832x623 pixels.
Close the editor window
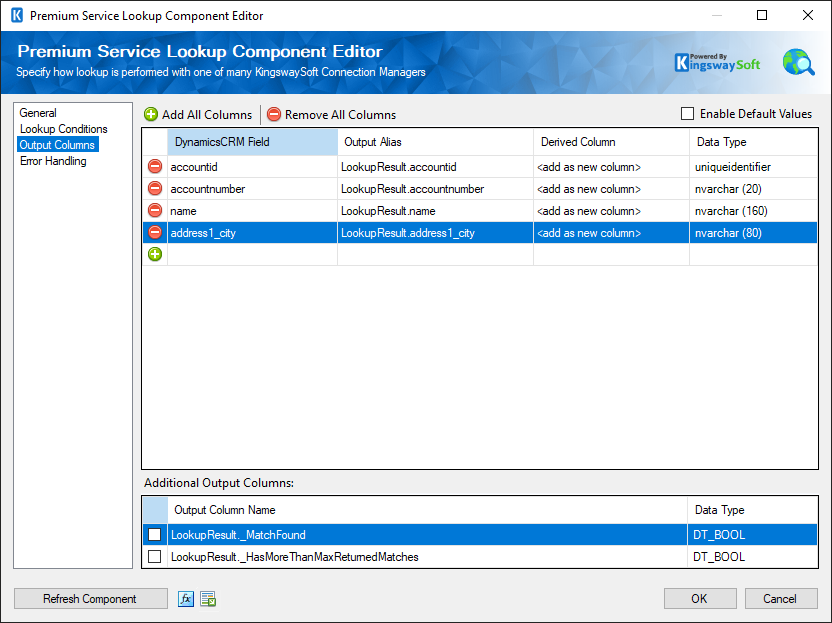(808, 15)
